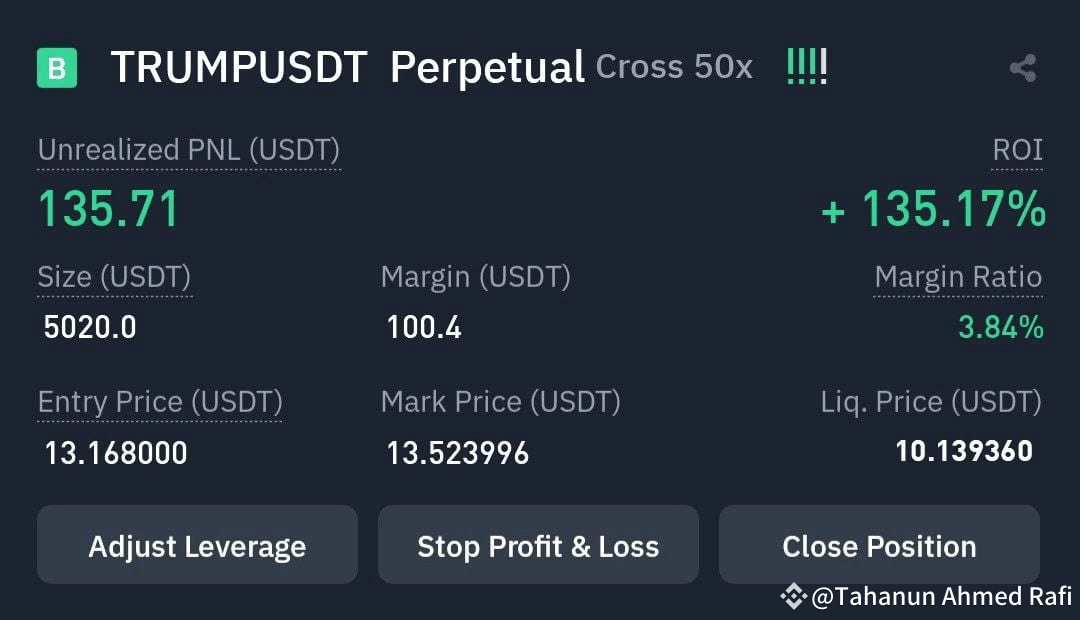Viewport: 1080px width, 620px height.
Task: Click Close Position button
Action: coord(880,545)
